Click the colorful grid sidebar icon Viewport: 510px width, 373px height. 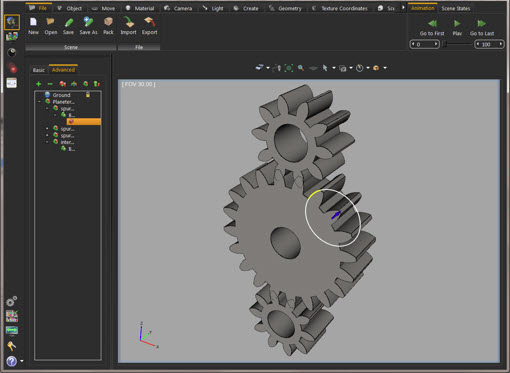[x=12, y=316]
